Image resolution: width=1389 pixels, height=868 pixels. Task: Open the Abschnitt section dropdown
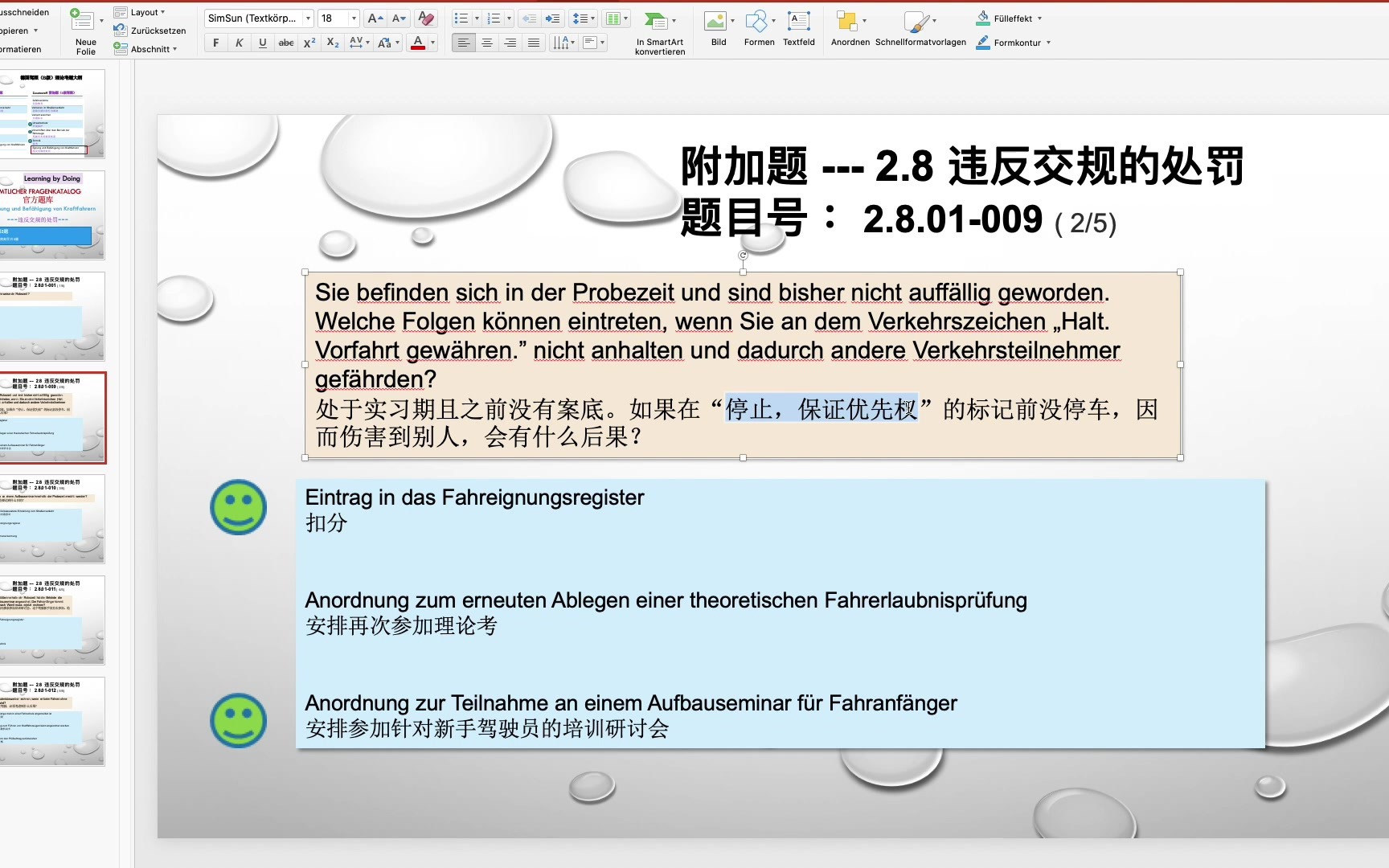point(145,49)
